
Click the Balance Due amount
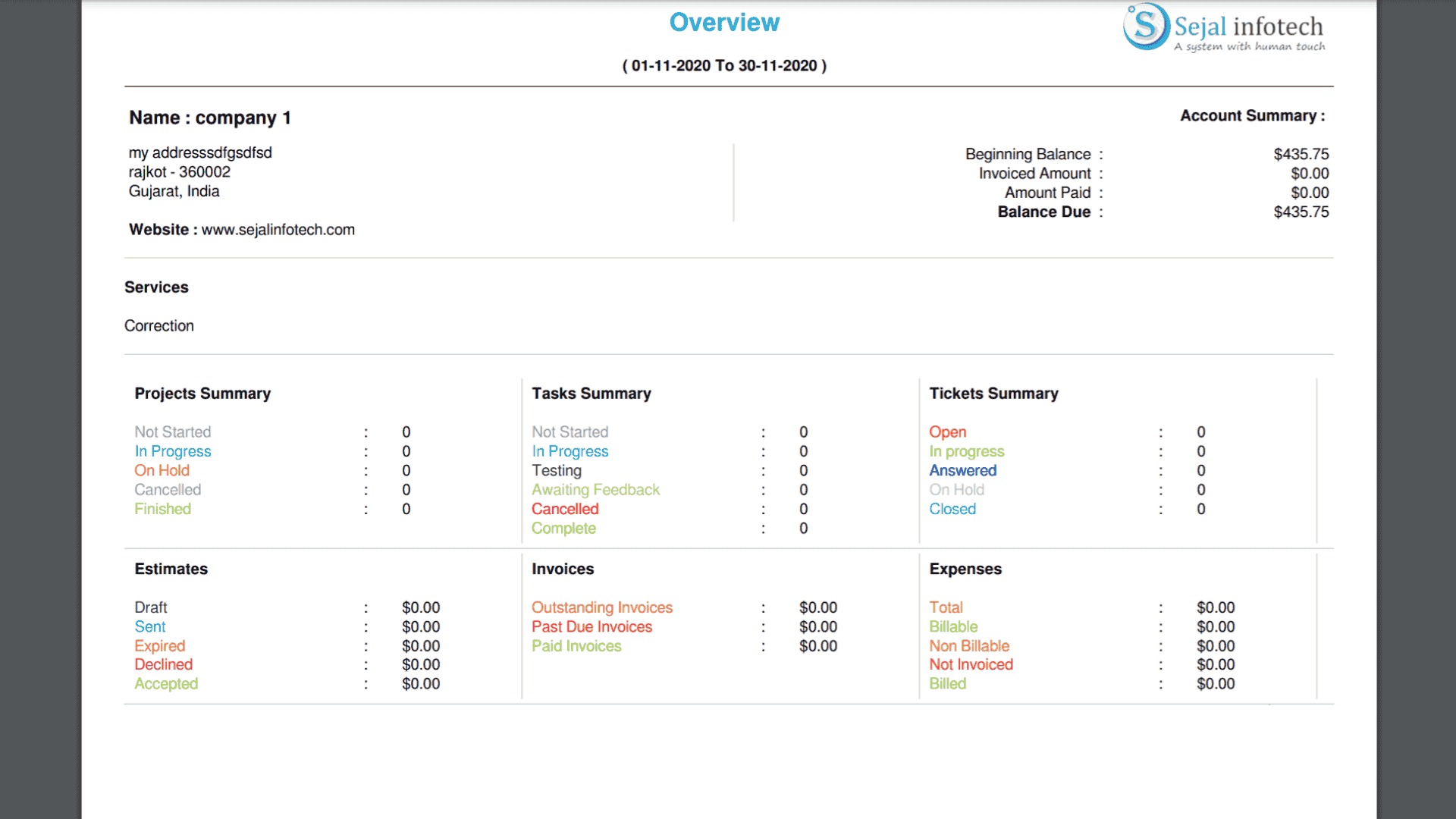pyautogui.click(x=1301, y=212)
